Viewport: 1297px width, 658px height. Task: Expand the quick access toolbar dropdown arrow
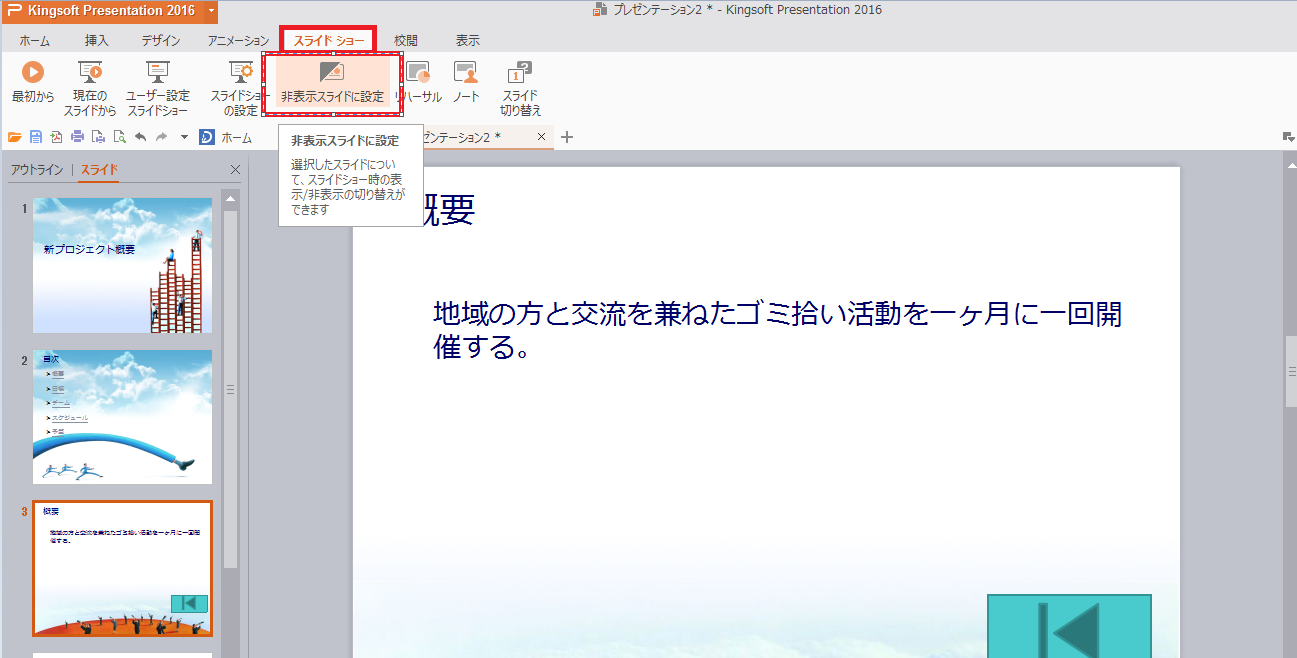pyautogui.click(x=184, y=137)
